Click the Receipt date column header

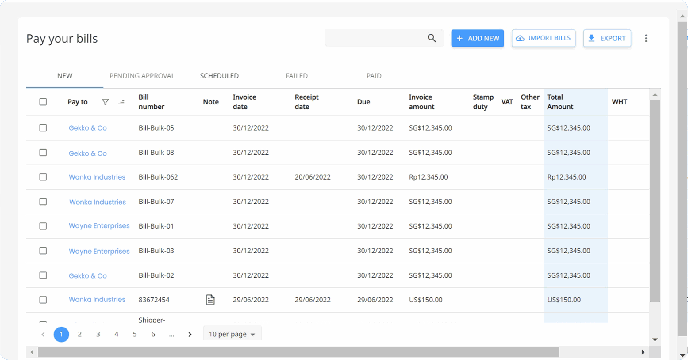click(x=306, y=102)
